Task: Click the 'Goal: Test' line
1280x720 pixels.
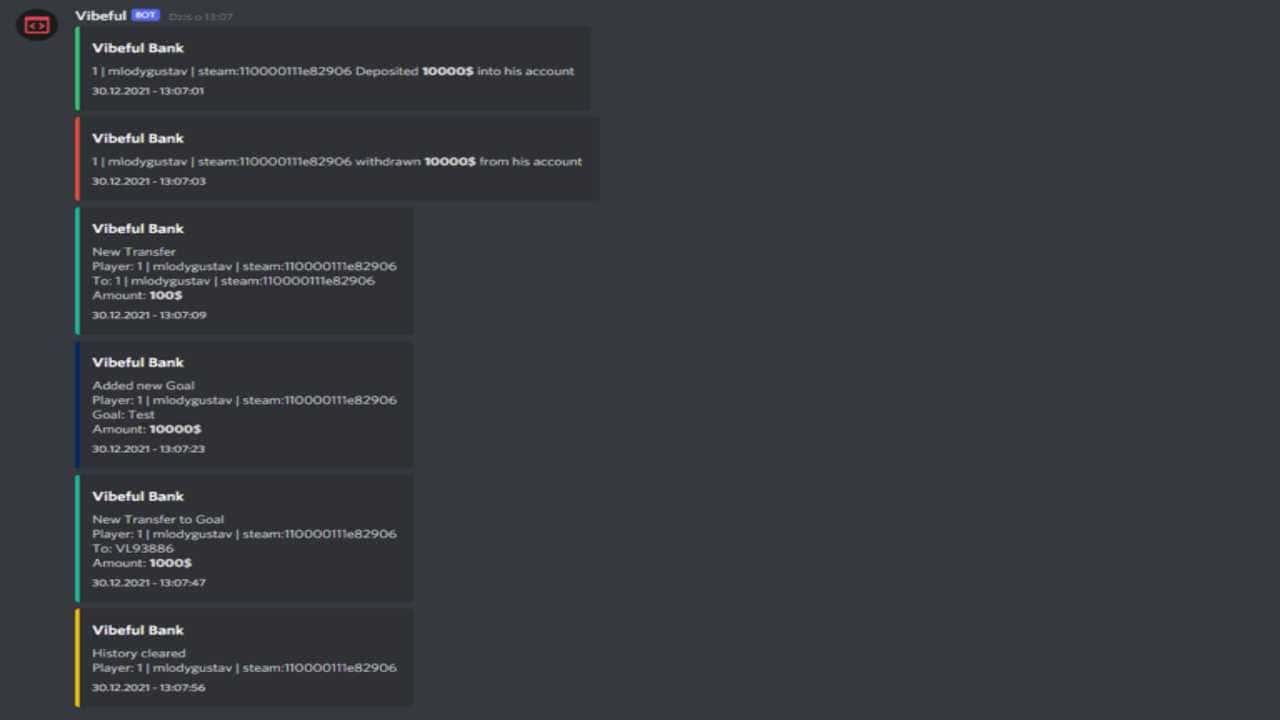Action: (x=124, y=414)
